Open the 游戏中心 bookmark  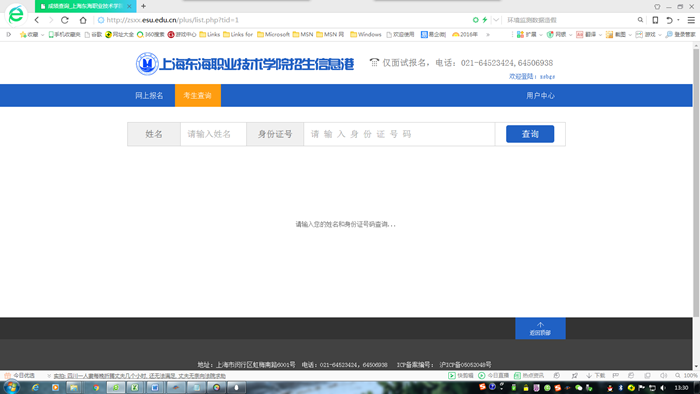point(182,34)
